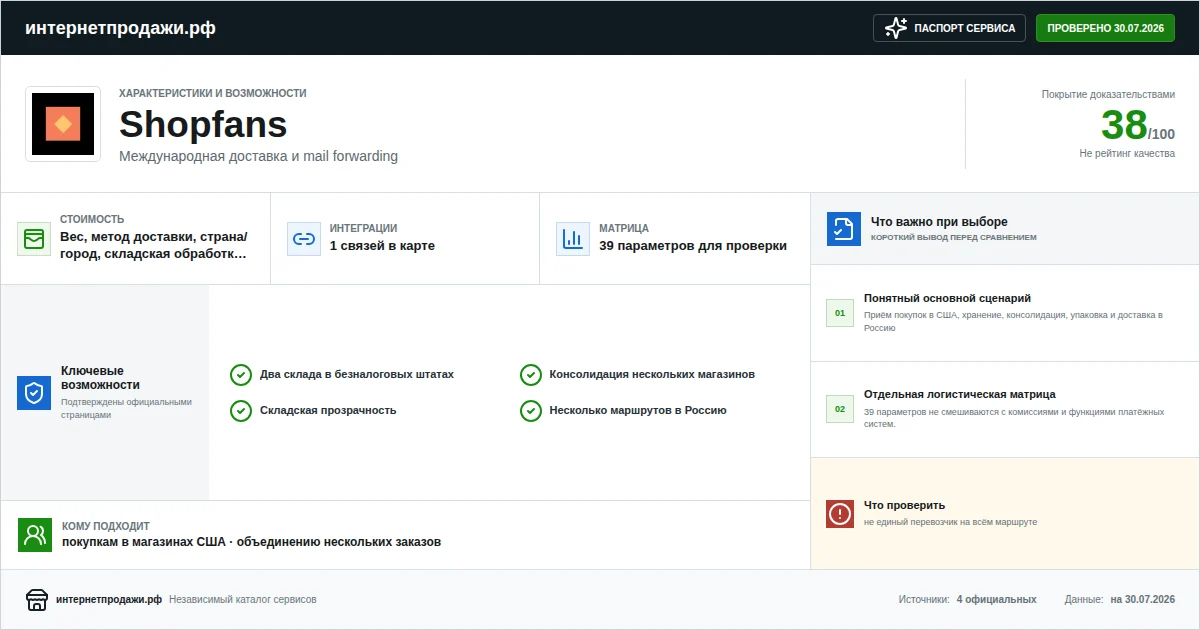Click check icon beside Консолидация нескольких магазинов
The height and width of the screenshot is (630, 1200).
531,375
